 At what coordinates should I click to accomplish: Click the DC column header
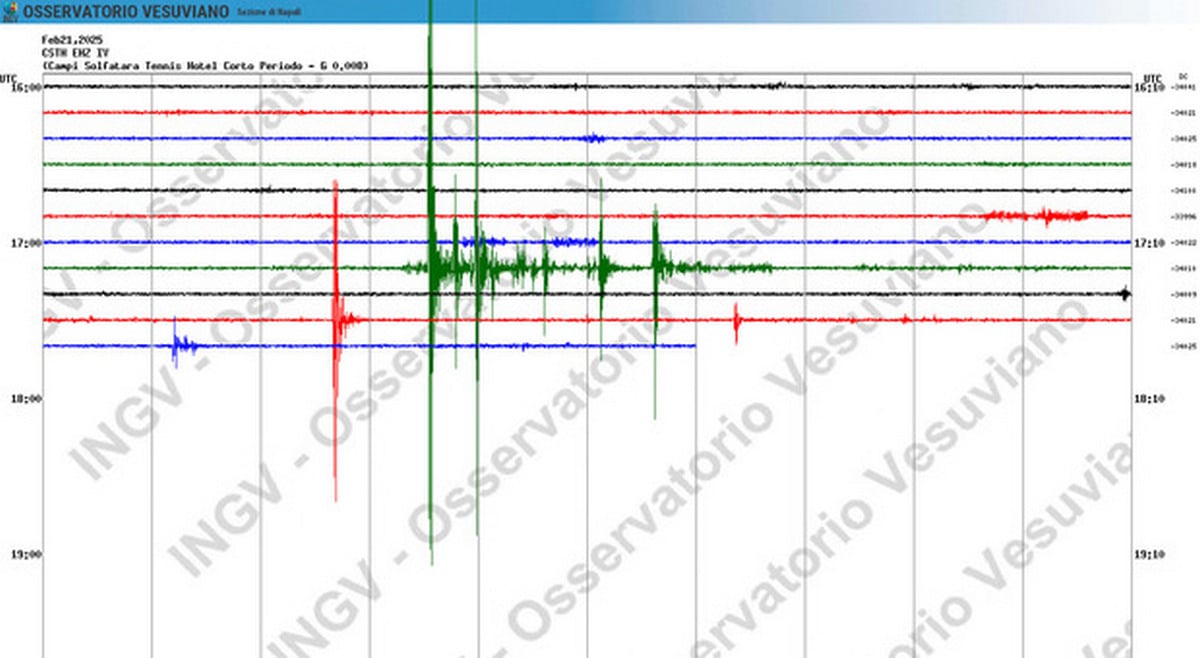point(1183,76)
